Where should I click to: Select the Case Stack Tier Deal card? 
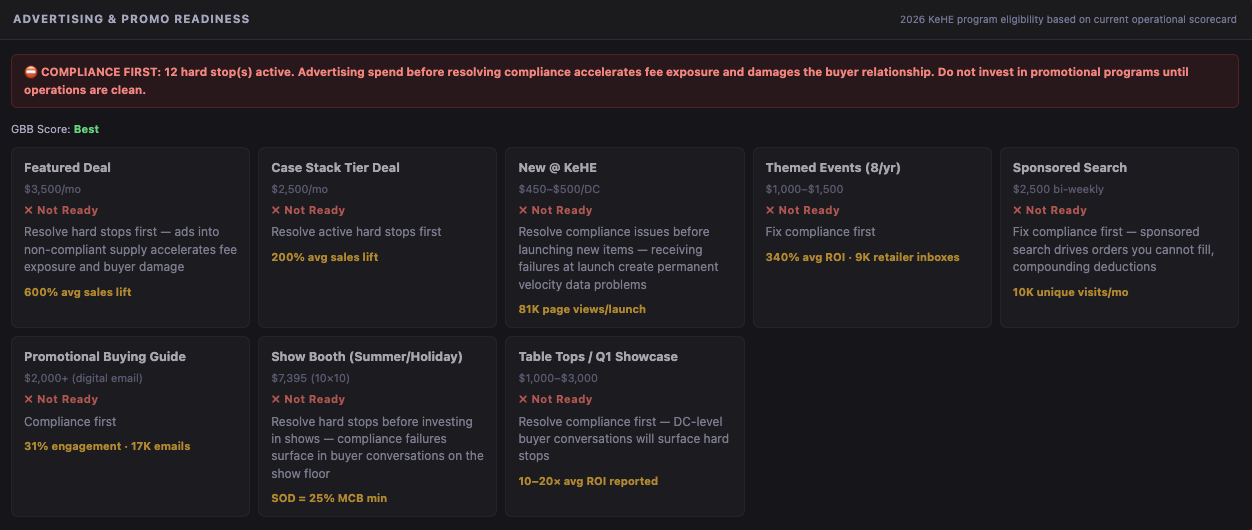377,238
